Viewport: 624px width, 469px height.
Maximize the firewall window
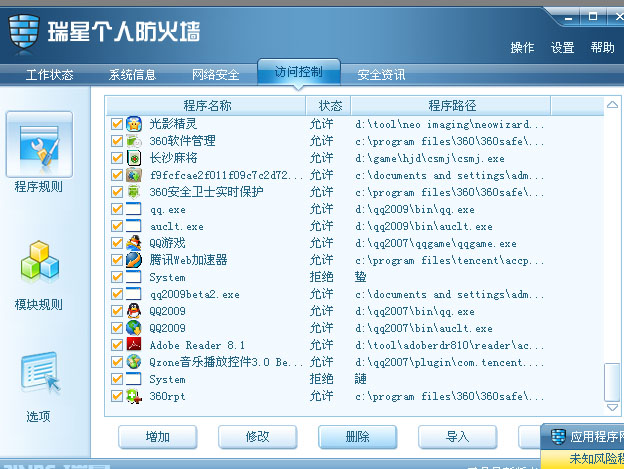coord(593,17)
